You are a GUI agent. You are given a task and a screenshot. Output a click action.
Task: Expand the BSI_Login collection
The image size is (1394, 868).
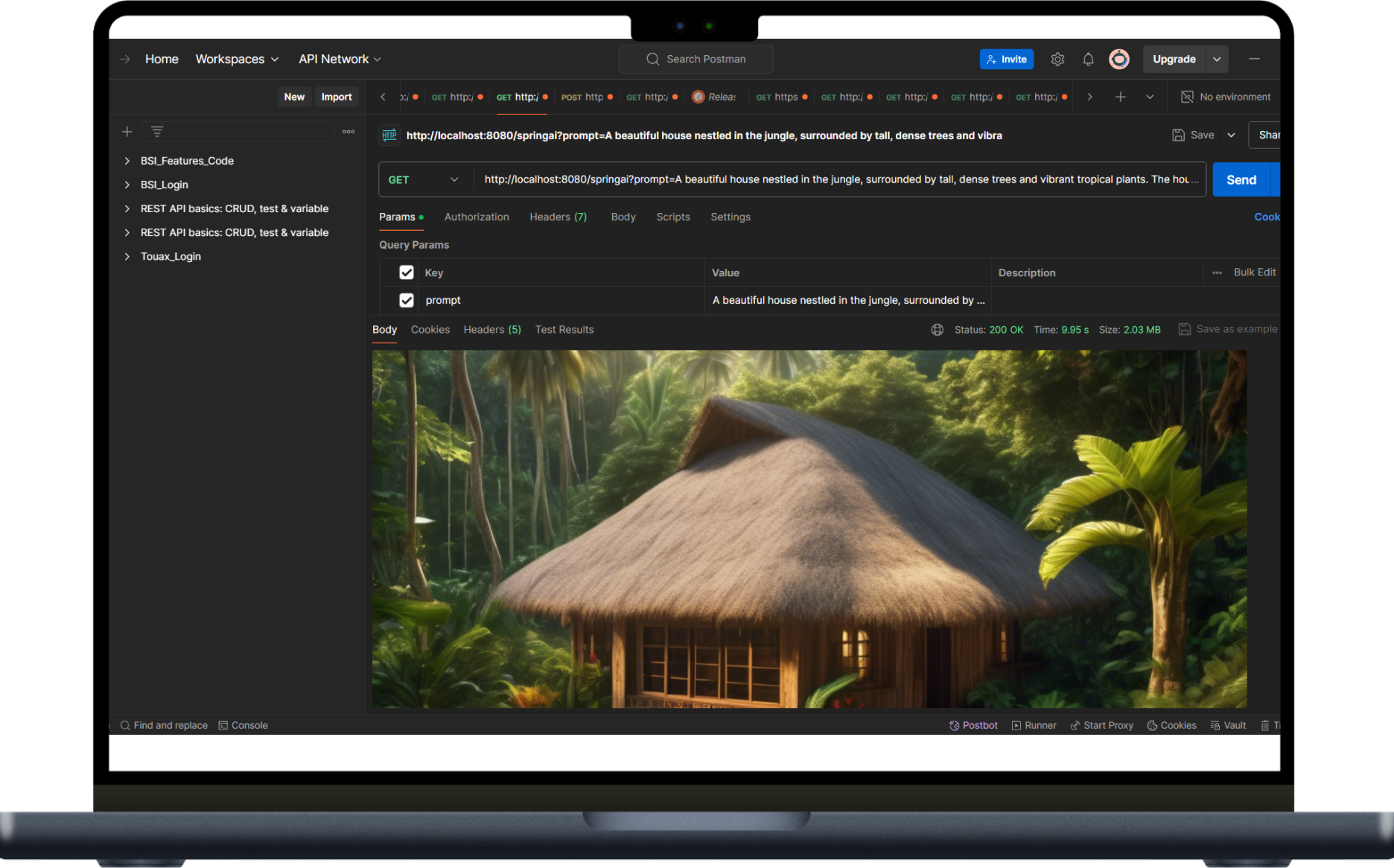127,185
